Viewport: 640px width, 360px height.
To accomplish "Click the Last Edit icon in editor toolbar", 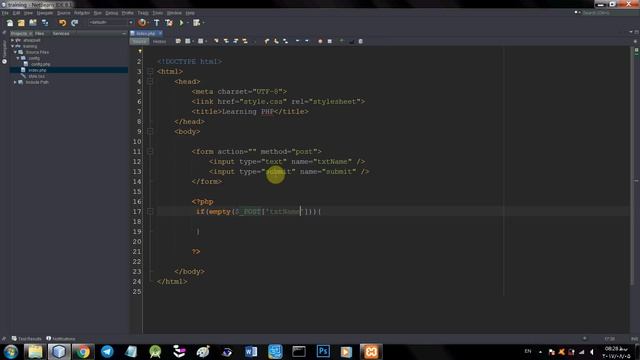I will (x=178, y=41).
